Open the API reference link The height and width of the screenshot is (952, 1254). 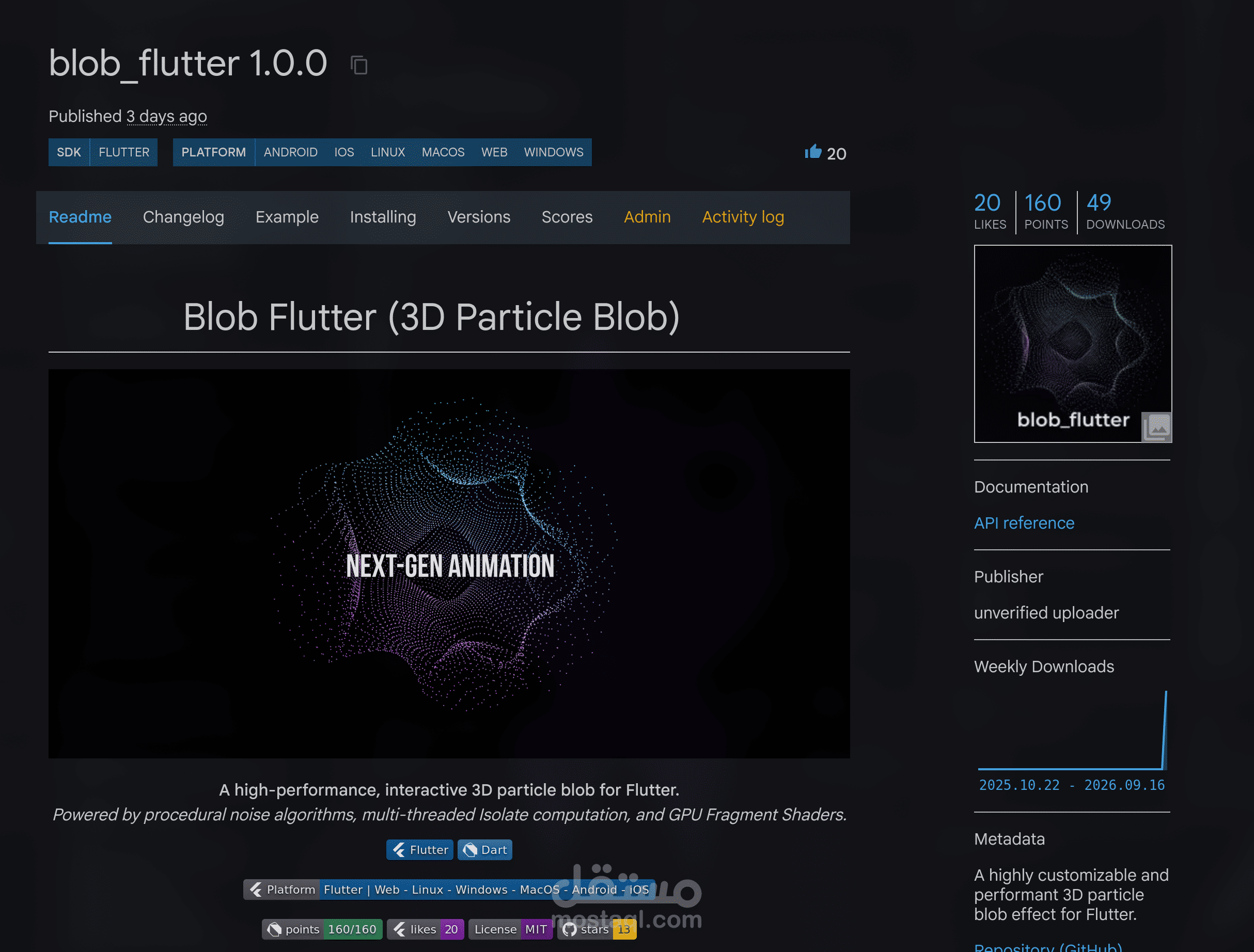[x=1024, y=523]
